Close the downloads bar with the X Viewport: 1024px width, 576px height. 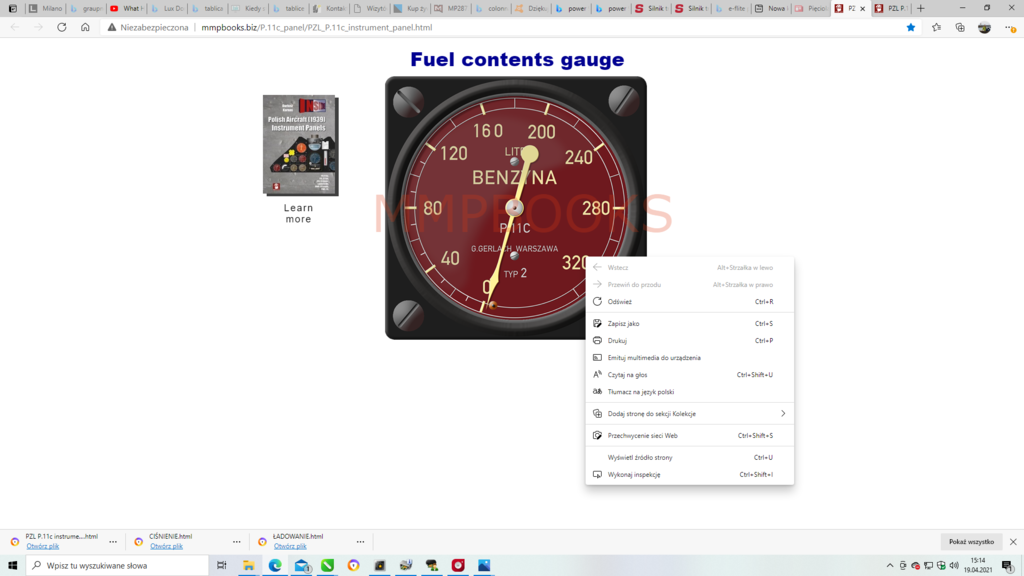click(1012, 542)
